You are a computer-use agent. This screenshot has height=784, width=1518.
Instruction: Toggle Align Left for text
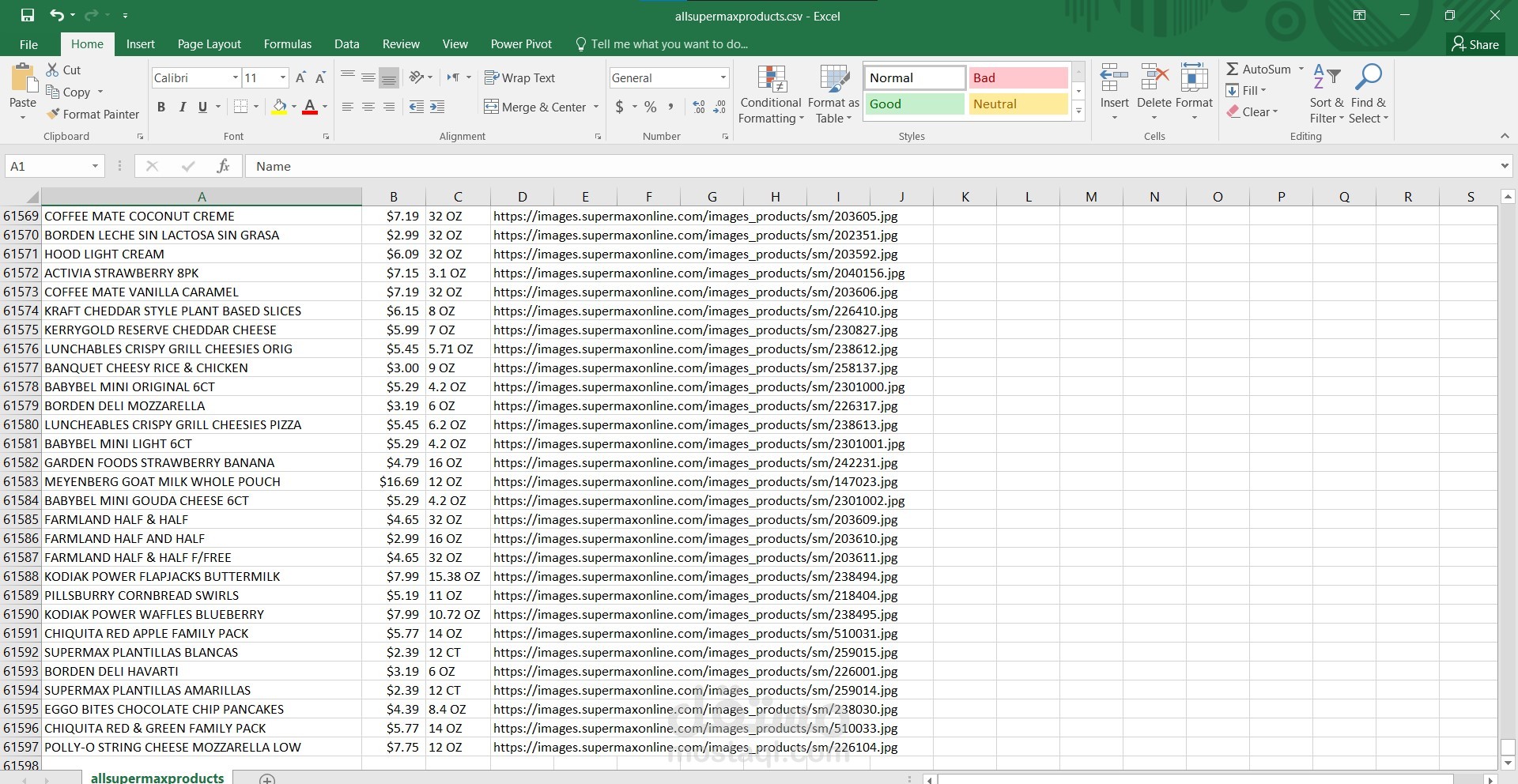point(348,107)
